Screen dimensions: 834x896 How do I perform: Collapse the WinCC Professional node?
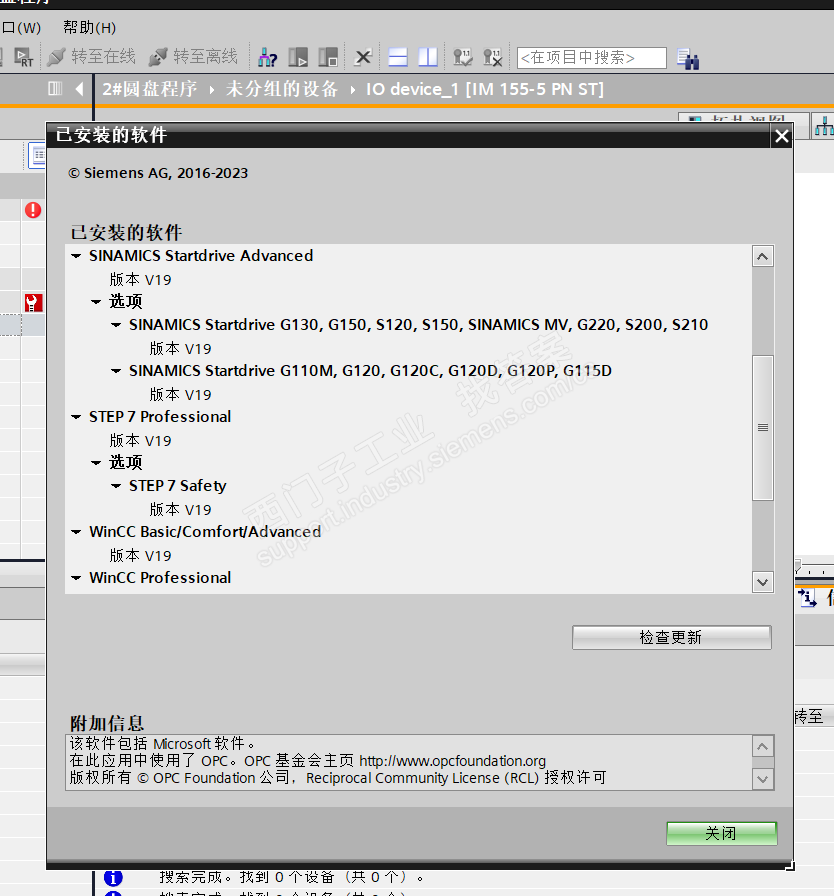coord(76,578)
